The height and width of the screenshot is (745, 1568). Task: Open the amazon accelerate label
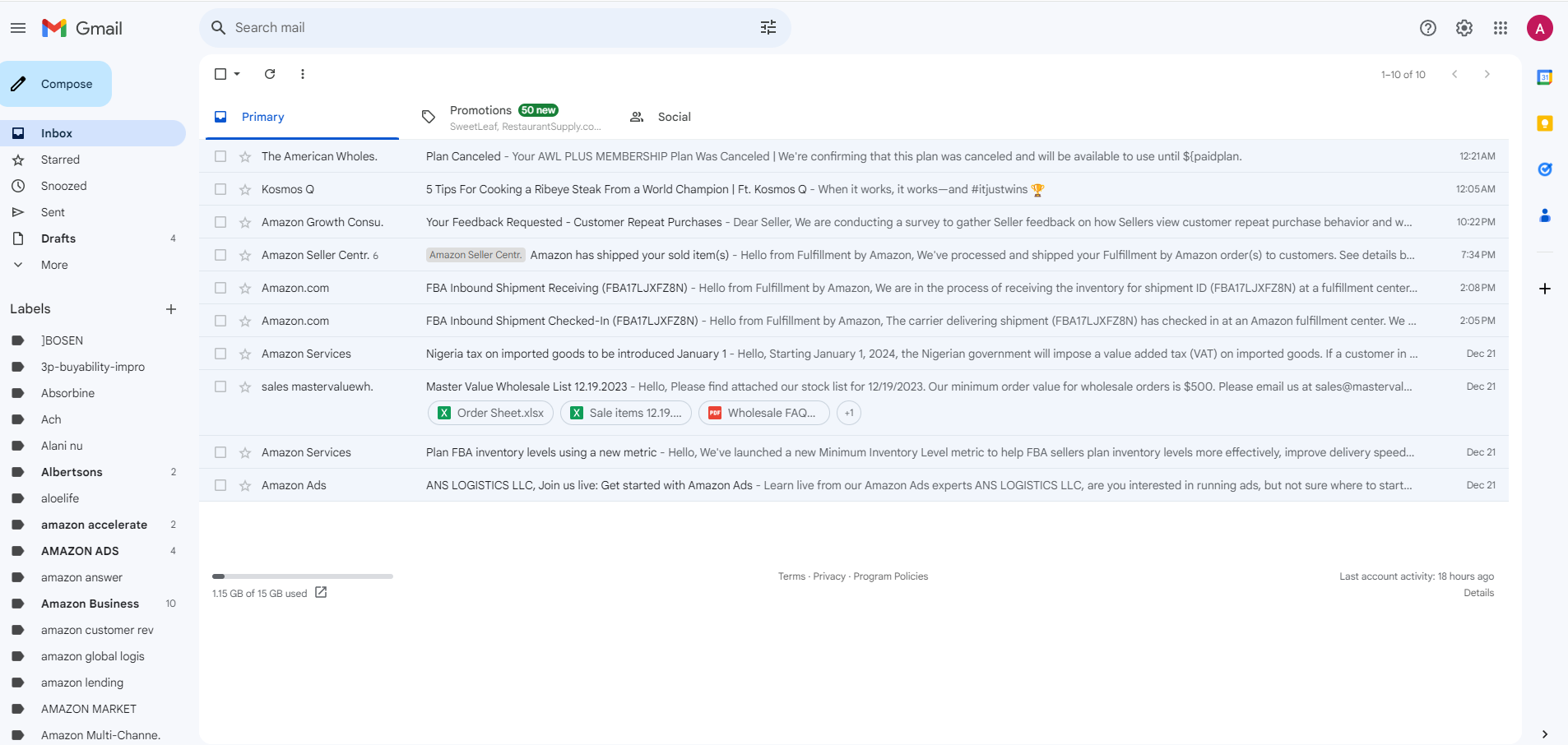point(93,525)
